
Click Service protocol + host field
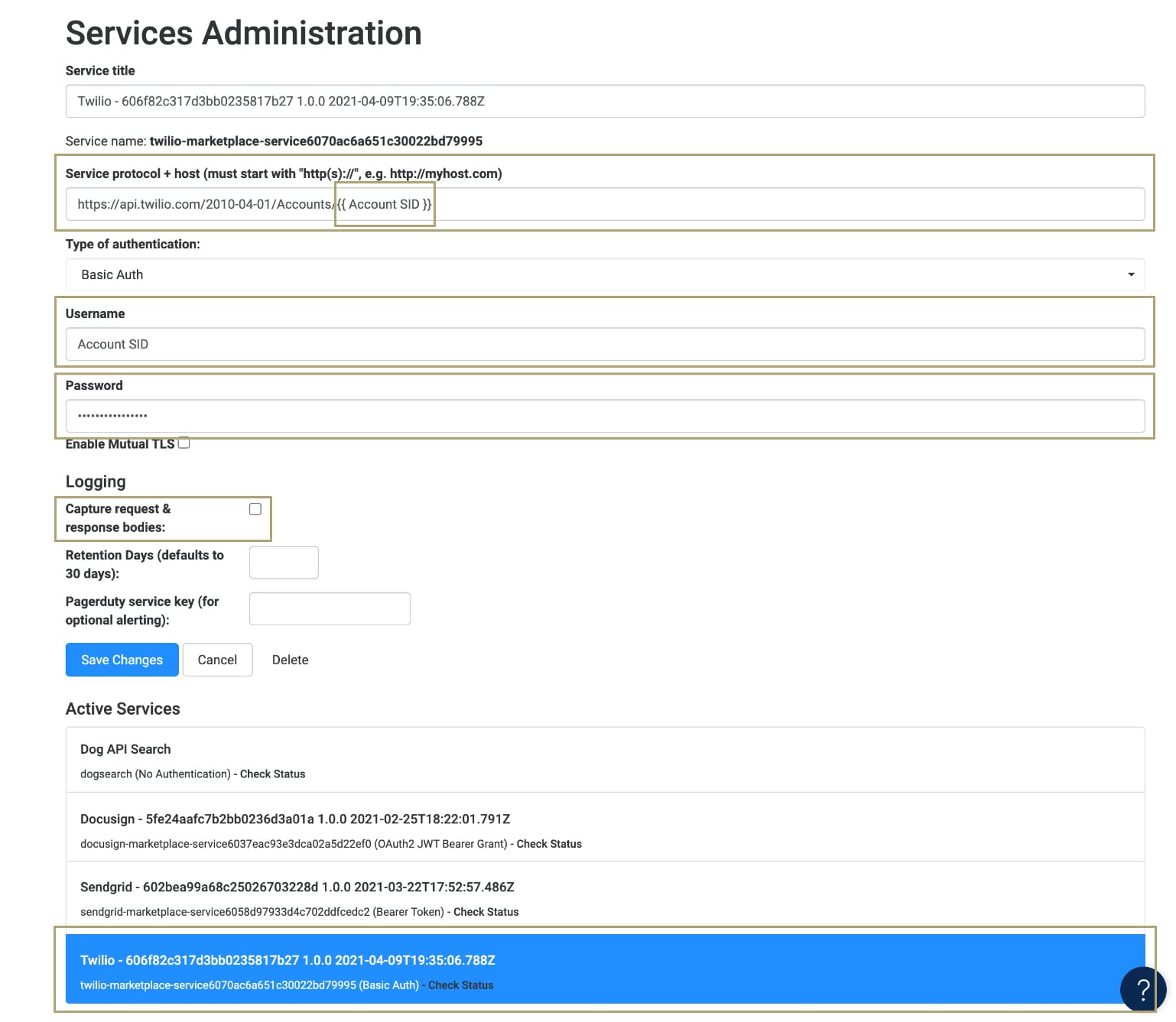(605, 204)
